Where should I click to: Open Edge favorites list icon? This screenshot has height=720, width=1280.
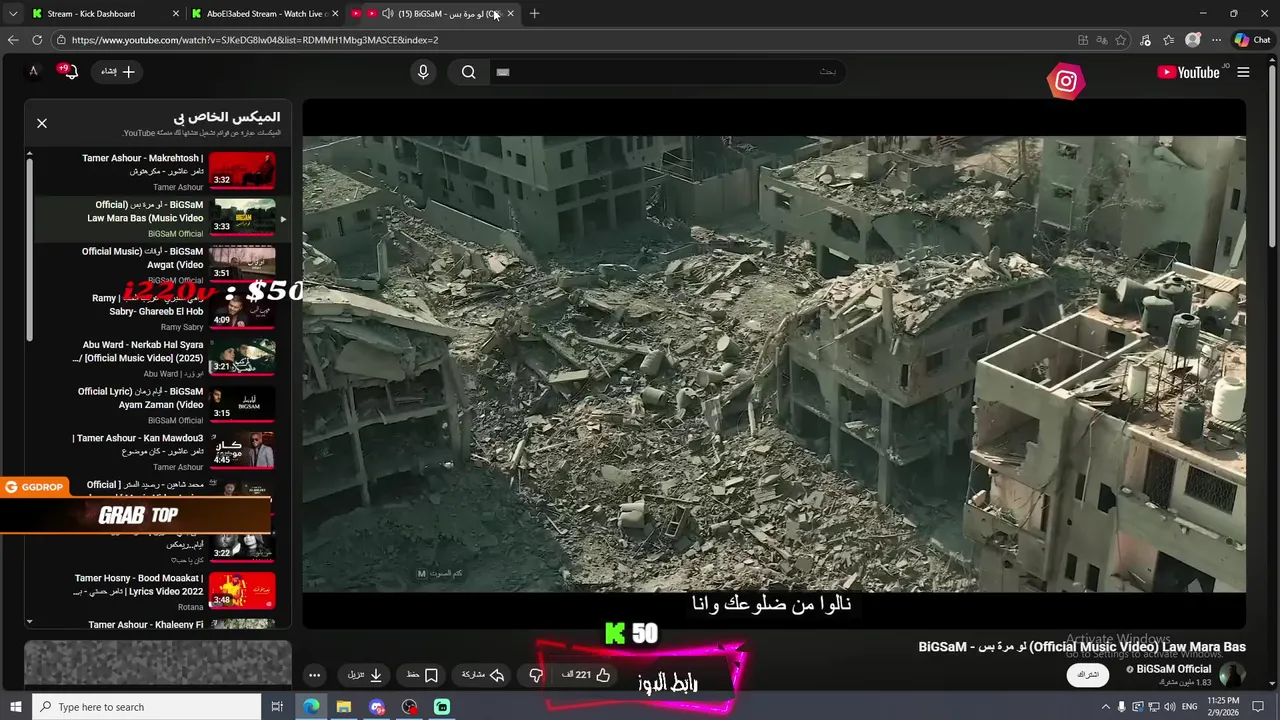1169,40
